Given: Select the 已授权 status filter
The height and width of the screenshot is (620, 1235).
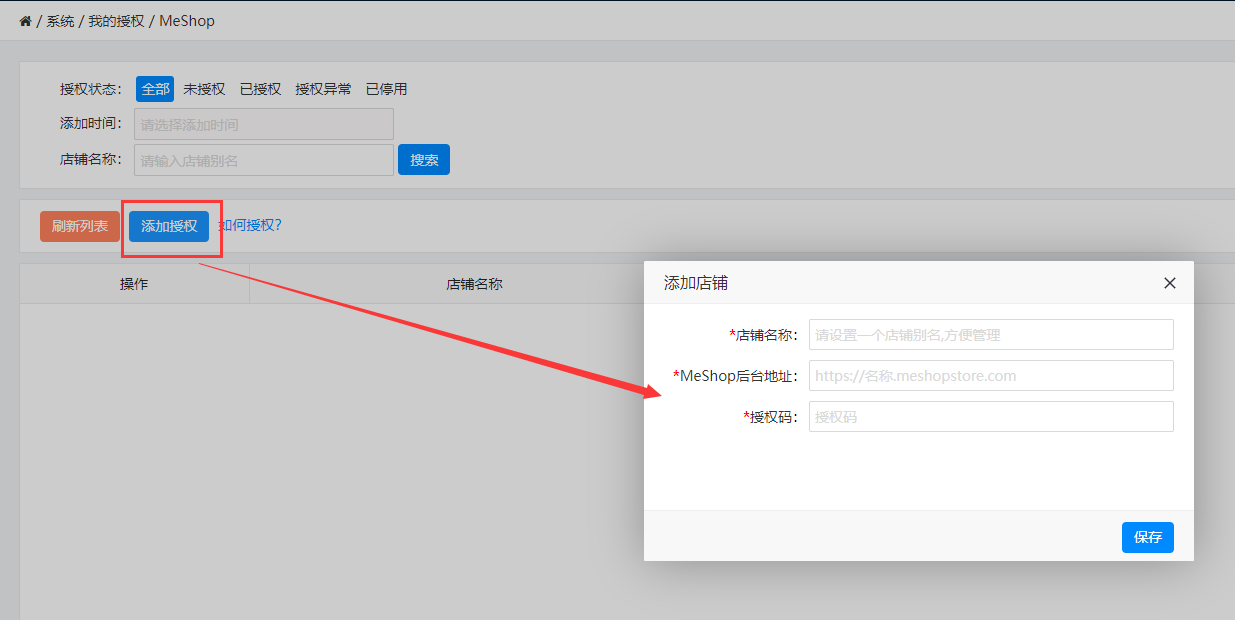Looking at the screenshot, I should (x=260, y=89).
